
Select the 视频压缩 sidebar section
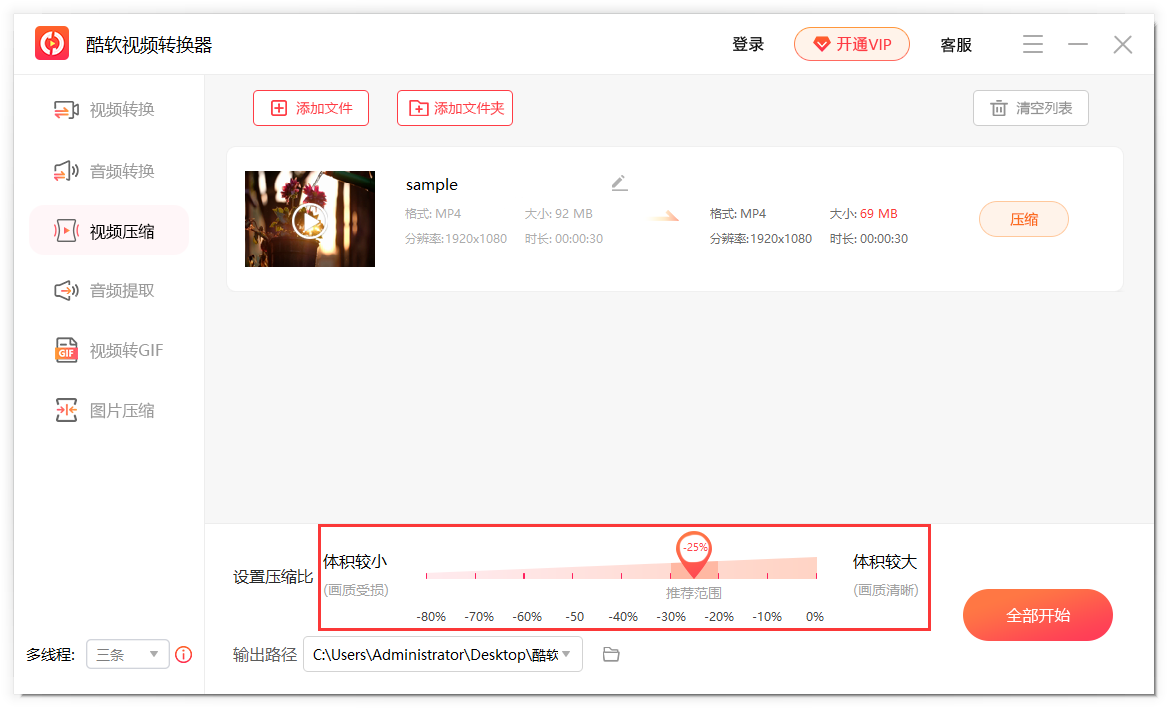(109, 231)
